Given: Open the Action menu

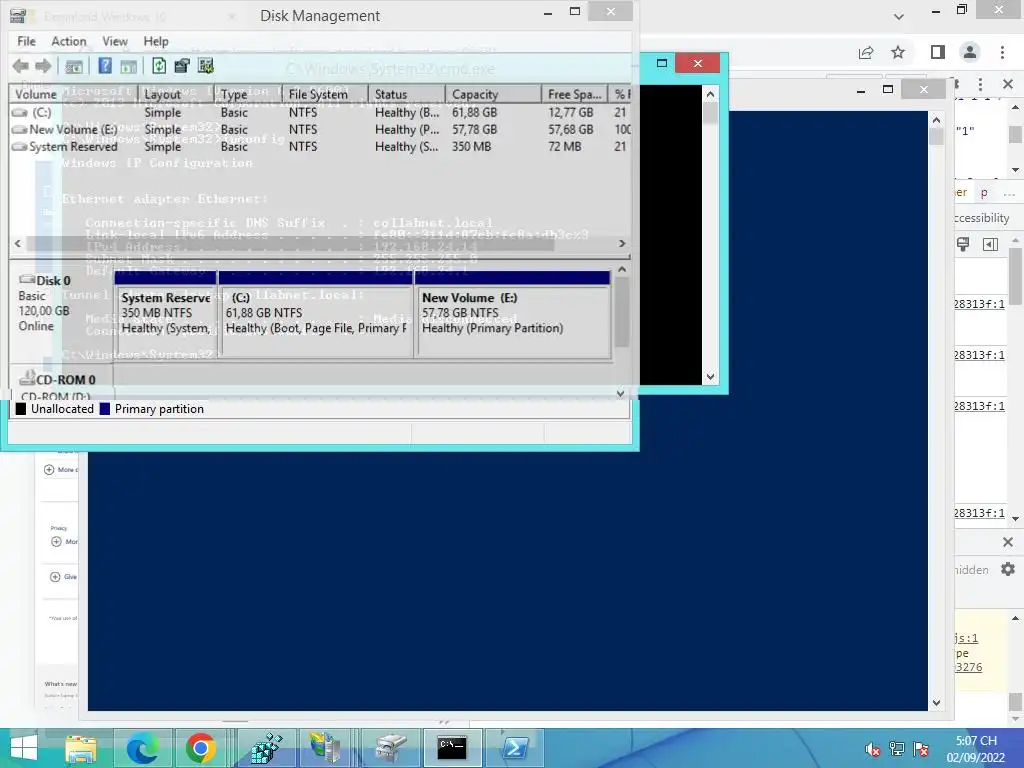Looking at the screenshot, I should click(69, 41).
